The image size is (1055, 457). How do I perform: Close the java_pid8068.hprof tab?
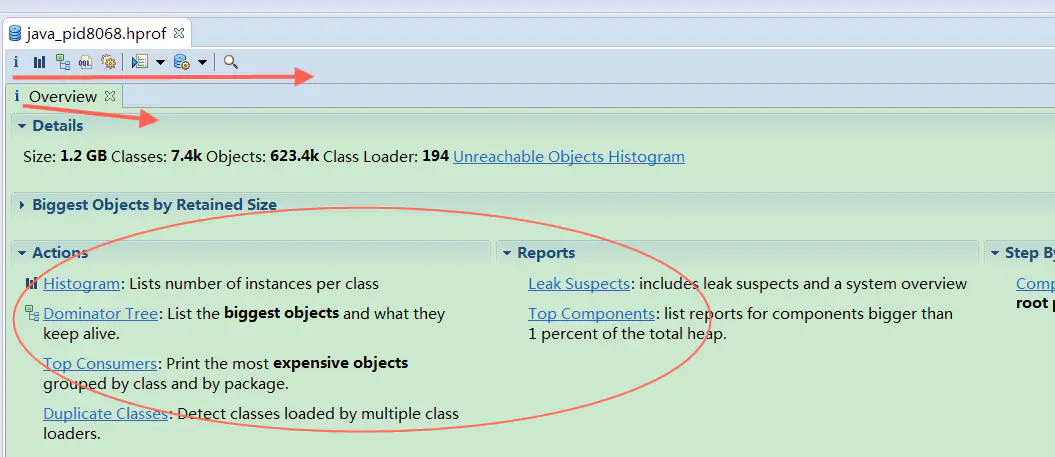click(179, 32)
